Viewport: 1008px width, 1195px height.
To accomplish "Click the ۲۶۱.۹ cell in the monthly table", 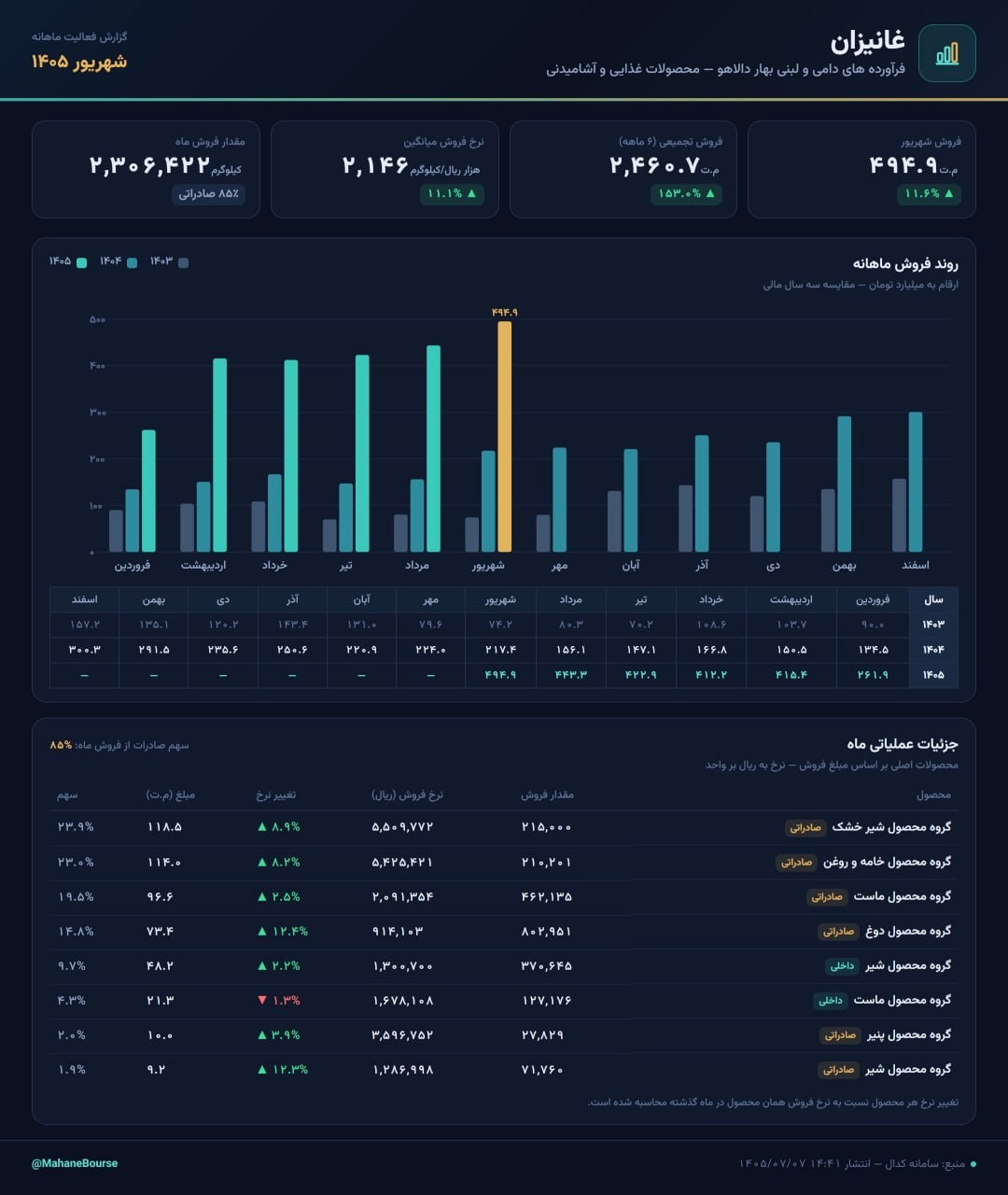I will [x=875, y=675].
